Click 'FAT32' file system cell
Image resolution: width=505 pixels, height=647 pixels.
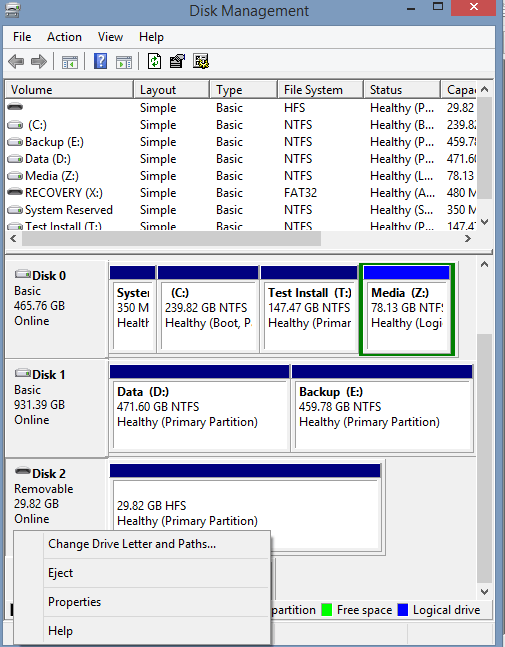click(x=300, y=193)
